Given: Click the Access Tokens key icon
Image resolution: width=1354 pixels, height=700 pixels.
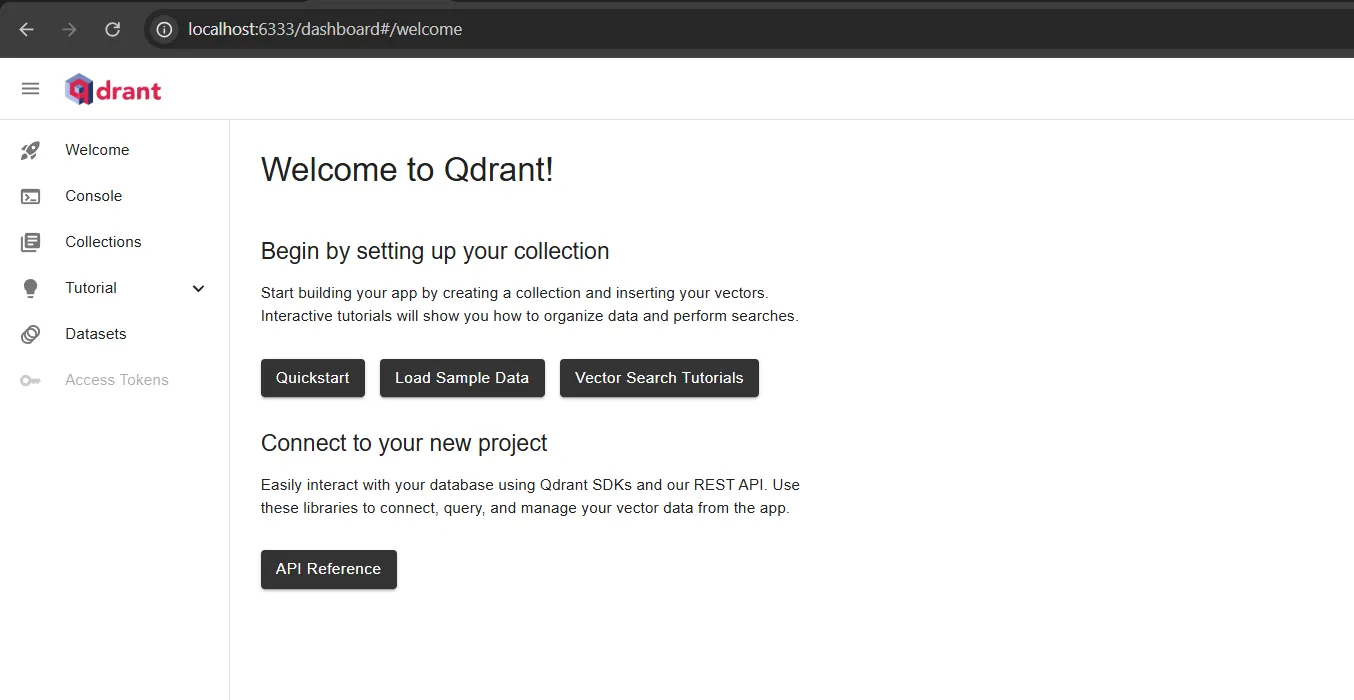Looking at the screenshot, I should point(31,380).
